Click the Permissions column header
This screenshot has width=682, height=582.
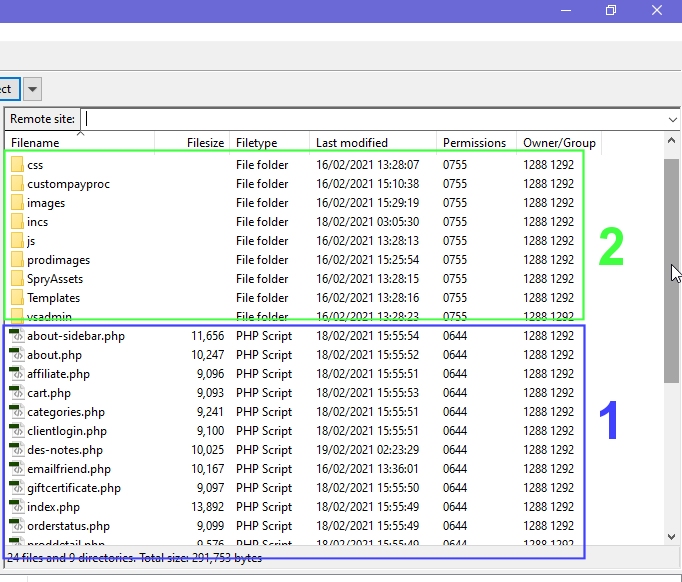(x=476, y=143)
